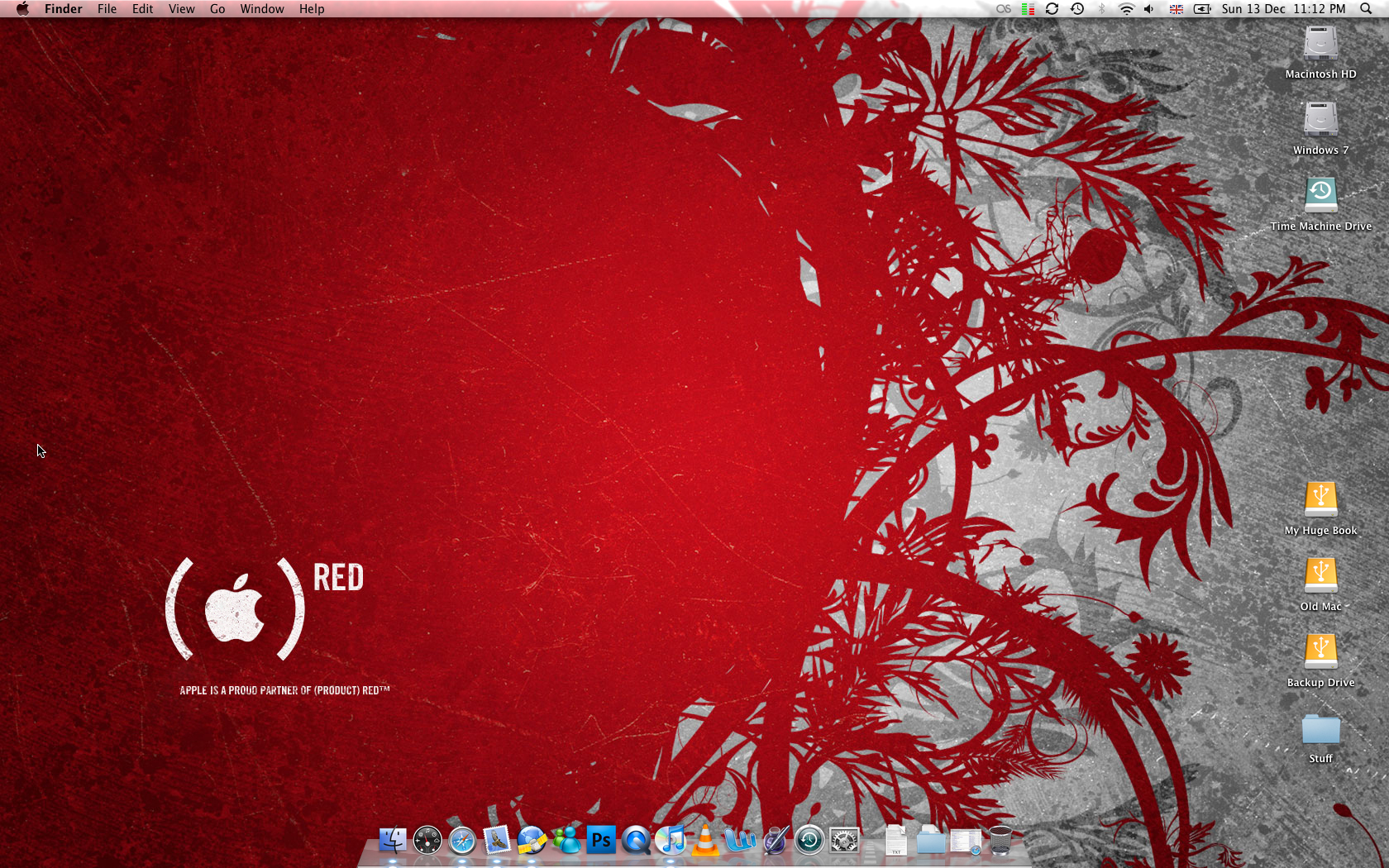Open Time Machine menu bar icon
The width and height of the screenshot is (1389, 868).
click(x=1077, y=9)
